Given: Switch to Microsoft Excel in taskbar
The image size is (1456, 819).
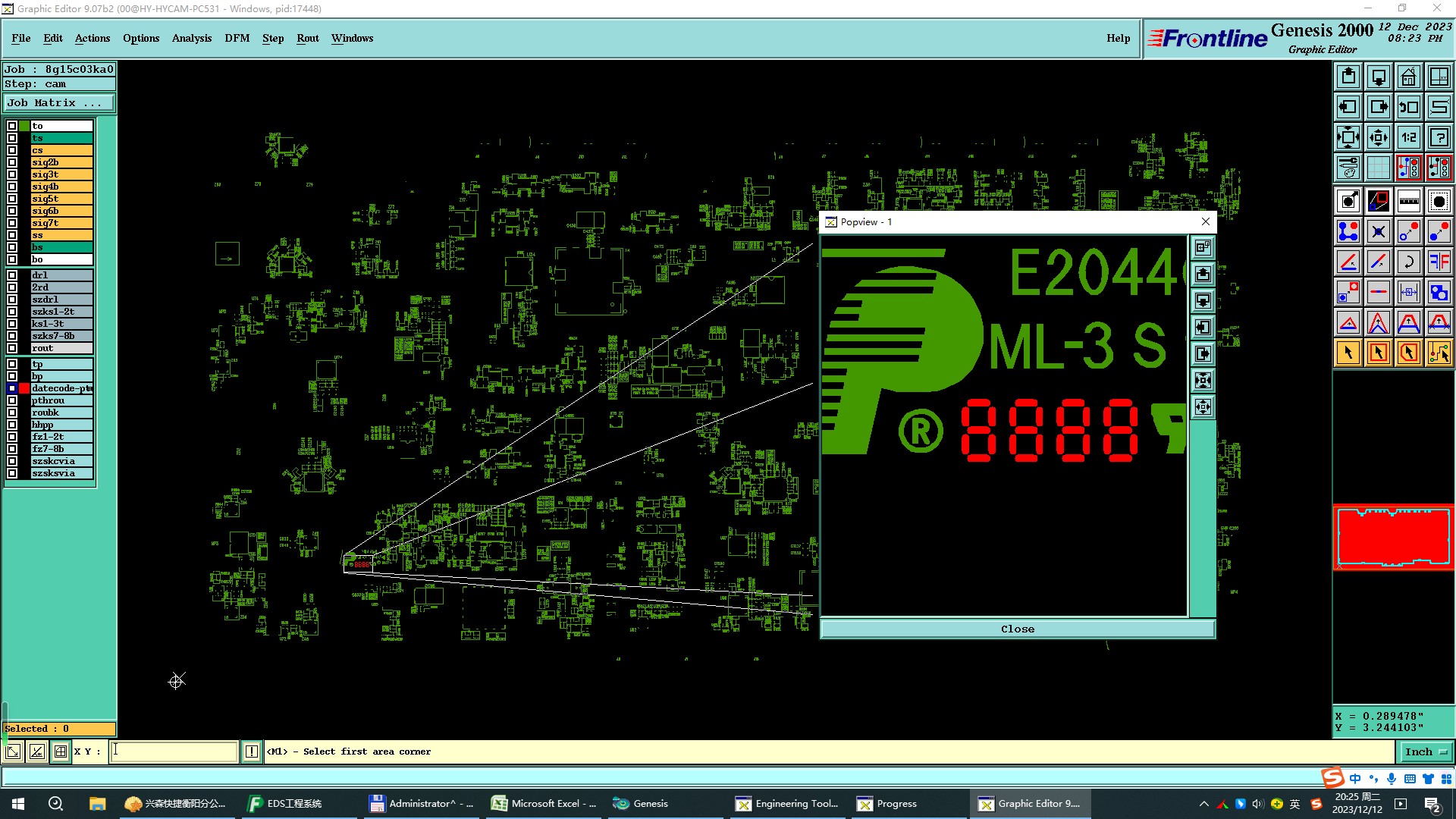Looking at the screenshot, I should (544, 804).
